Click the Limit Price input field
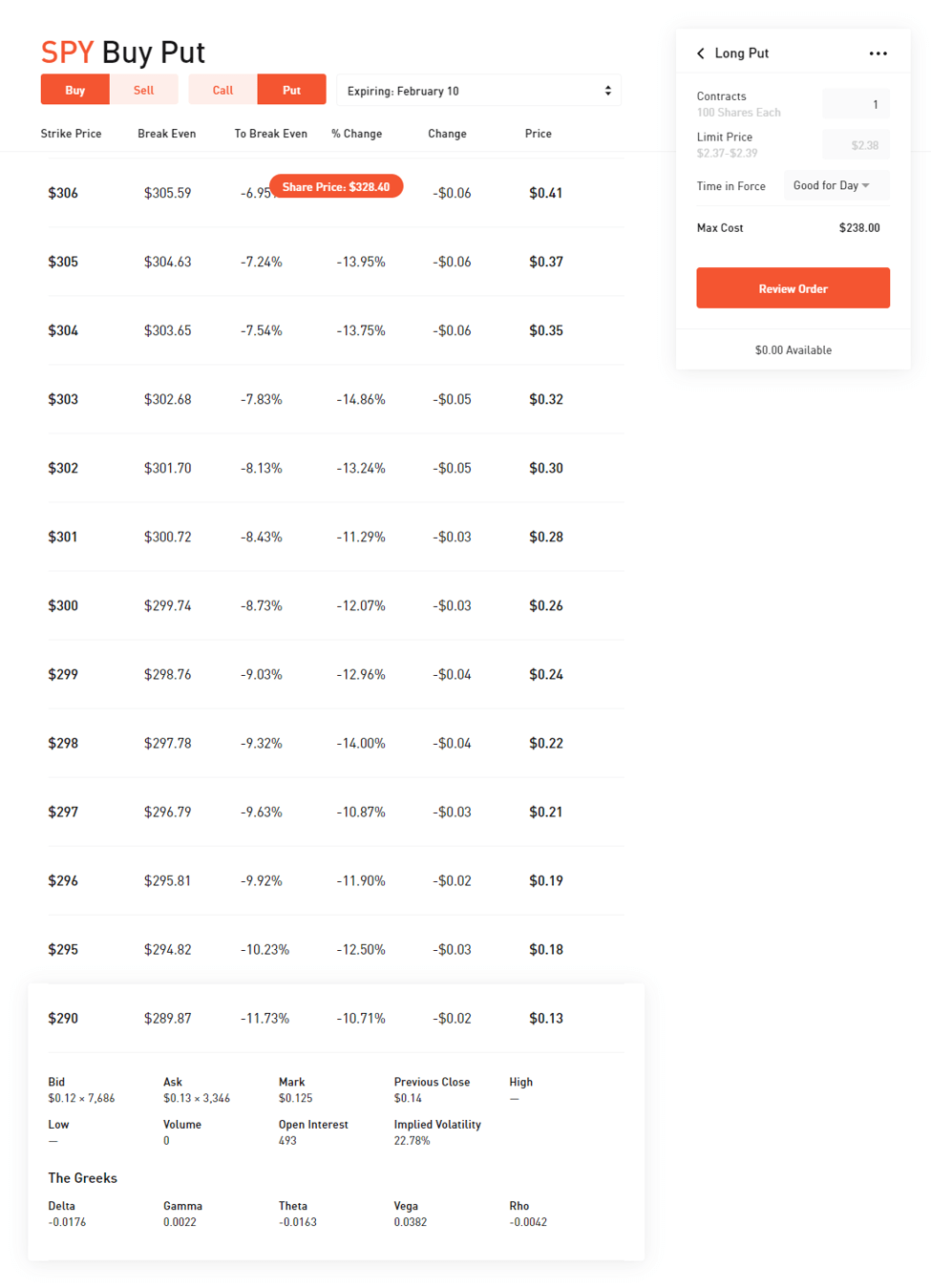Image resolution: width=931 pixels, height=1288 pixels. pos(855,145)
